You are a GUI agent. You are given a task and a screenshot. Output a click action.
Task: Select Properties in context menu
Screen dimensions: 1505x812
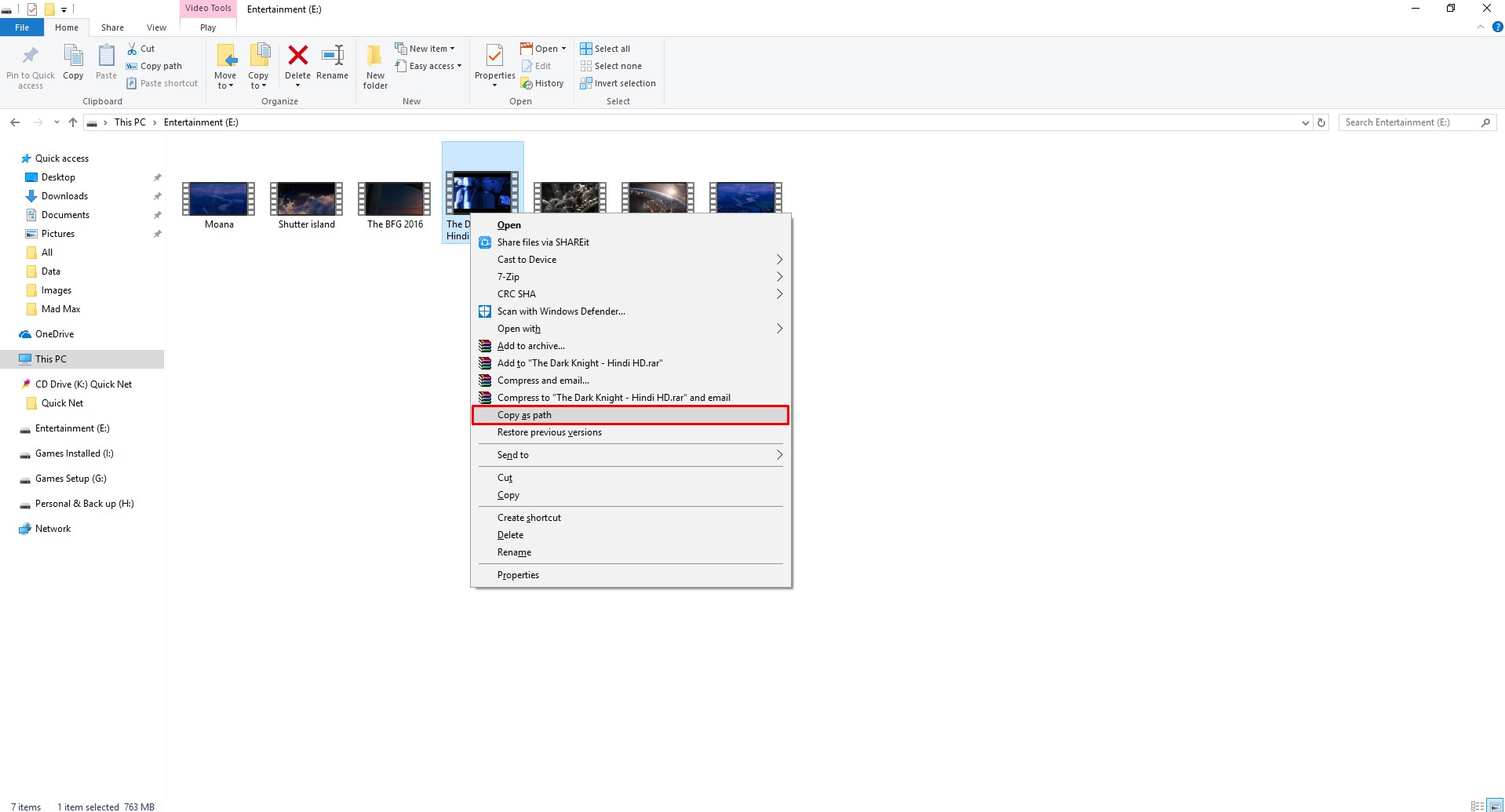(x=630, y=575)
